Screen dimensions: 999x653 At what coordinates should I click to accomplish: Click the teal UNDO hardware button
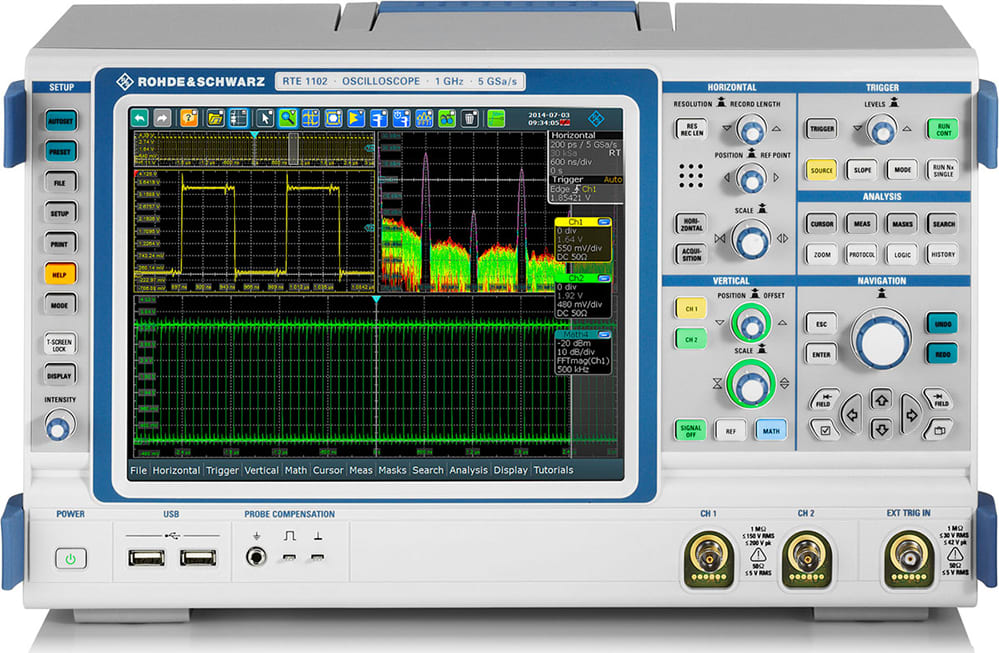point(942,324)
